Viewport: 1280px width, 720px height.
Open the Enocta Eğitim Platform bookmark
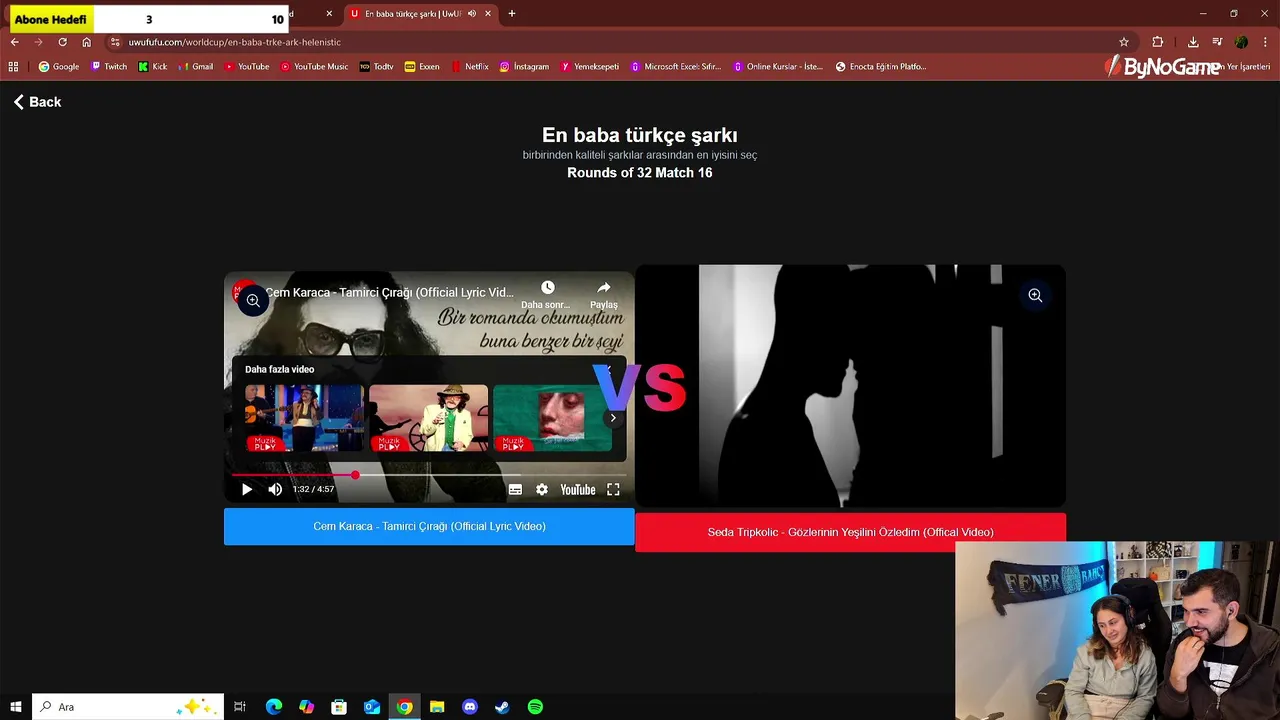[x=881, y=67]
